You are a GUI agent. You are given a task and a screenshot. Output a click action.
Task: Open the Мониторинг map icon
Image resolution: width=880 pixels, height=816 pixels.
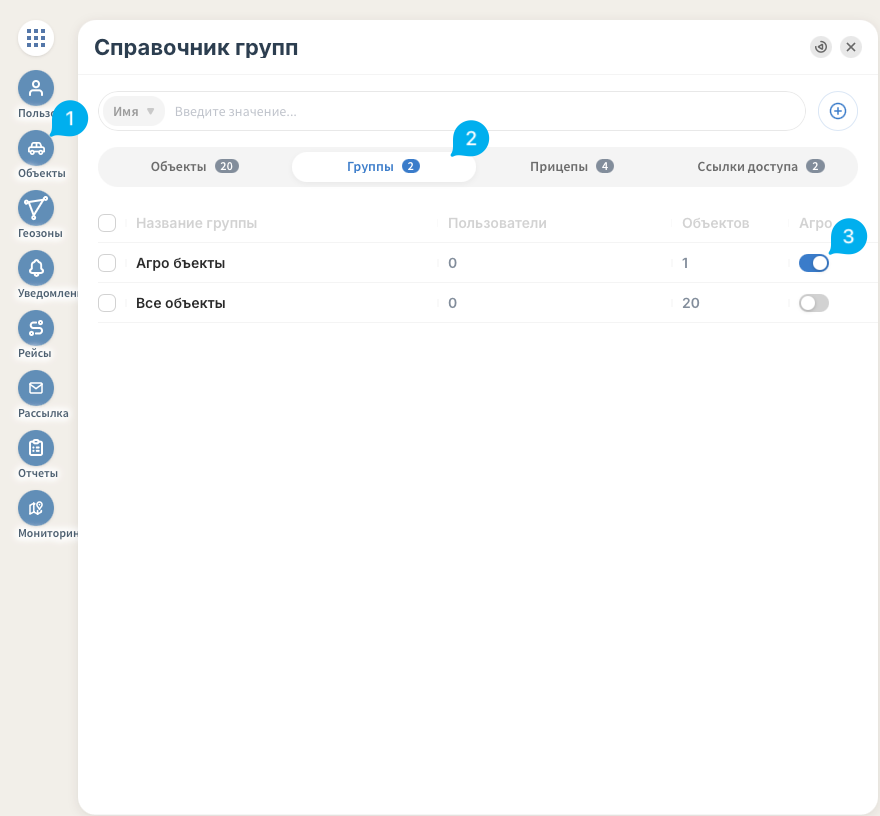coord(36,508)
